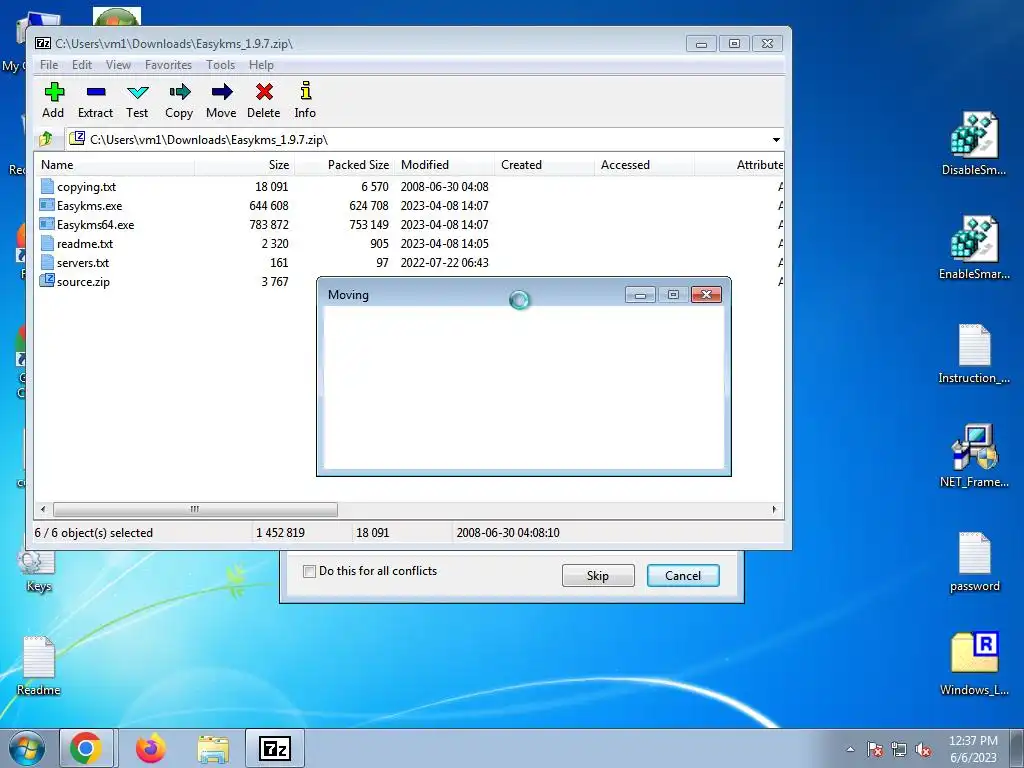The height and width of the screenshot is (768, 1024).
Task: Launch Chrome from the taskbar
Action: coord(86,748)
